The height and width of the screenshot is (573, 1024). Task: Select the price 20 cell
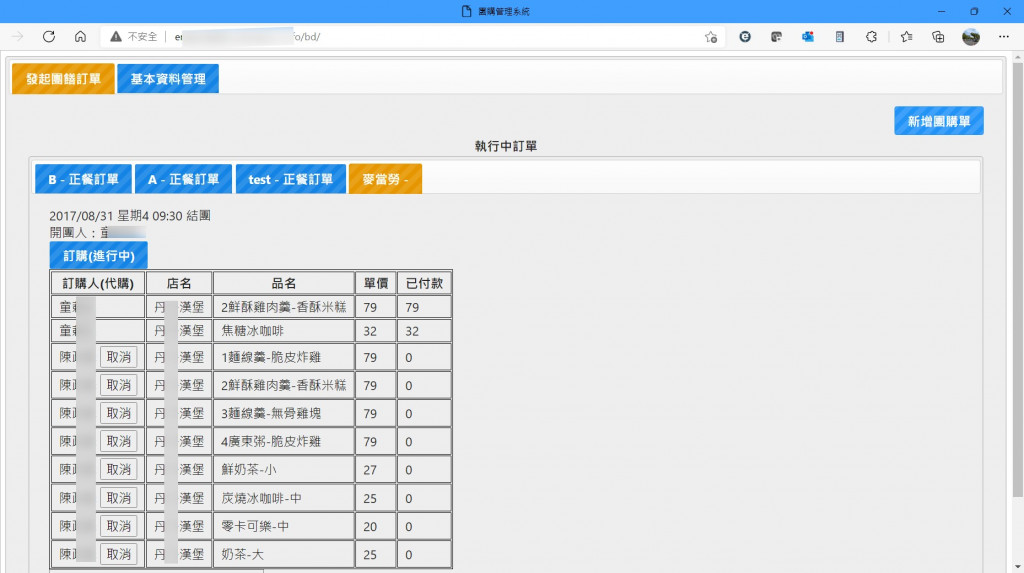(x=376, y=526)
